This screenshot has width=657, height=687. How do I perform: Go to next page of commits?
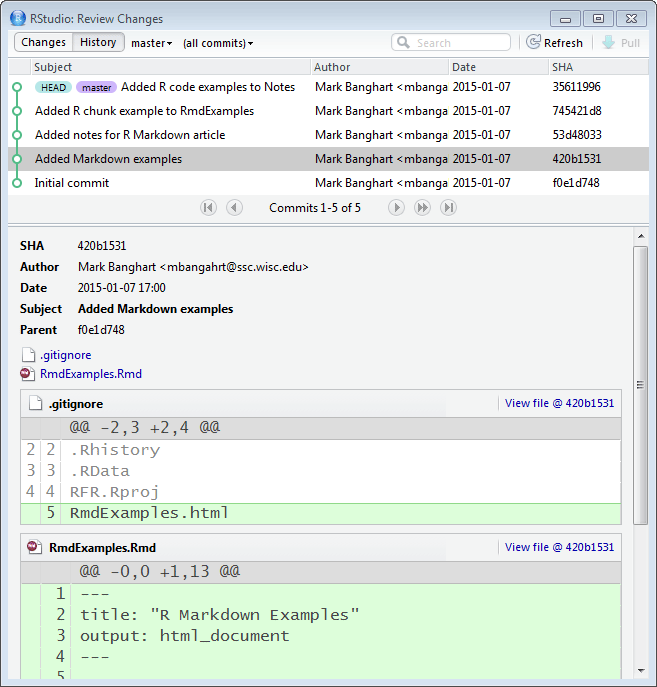(396, 207)
